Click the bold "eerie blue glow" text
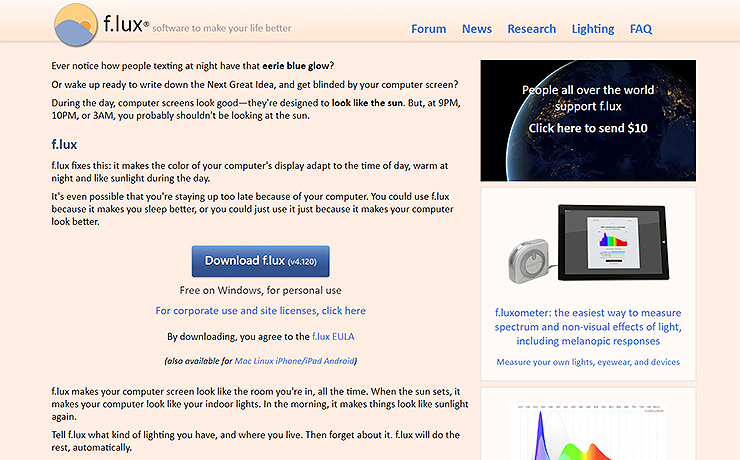The height and width of the screenshot is (460, 740). [298, 66]
